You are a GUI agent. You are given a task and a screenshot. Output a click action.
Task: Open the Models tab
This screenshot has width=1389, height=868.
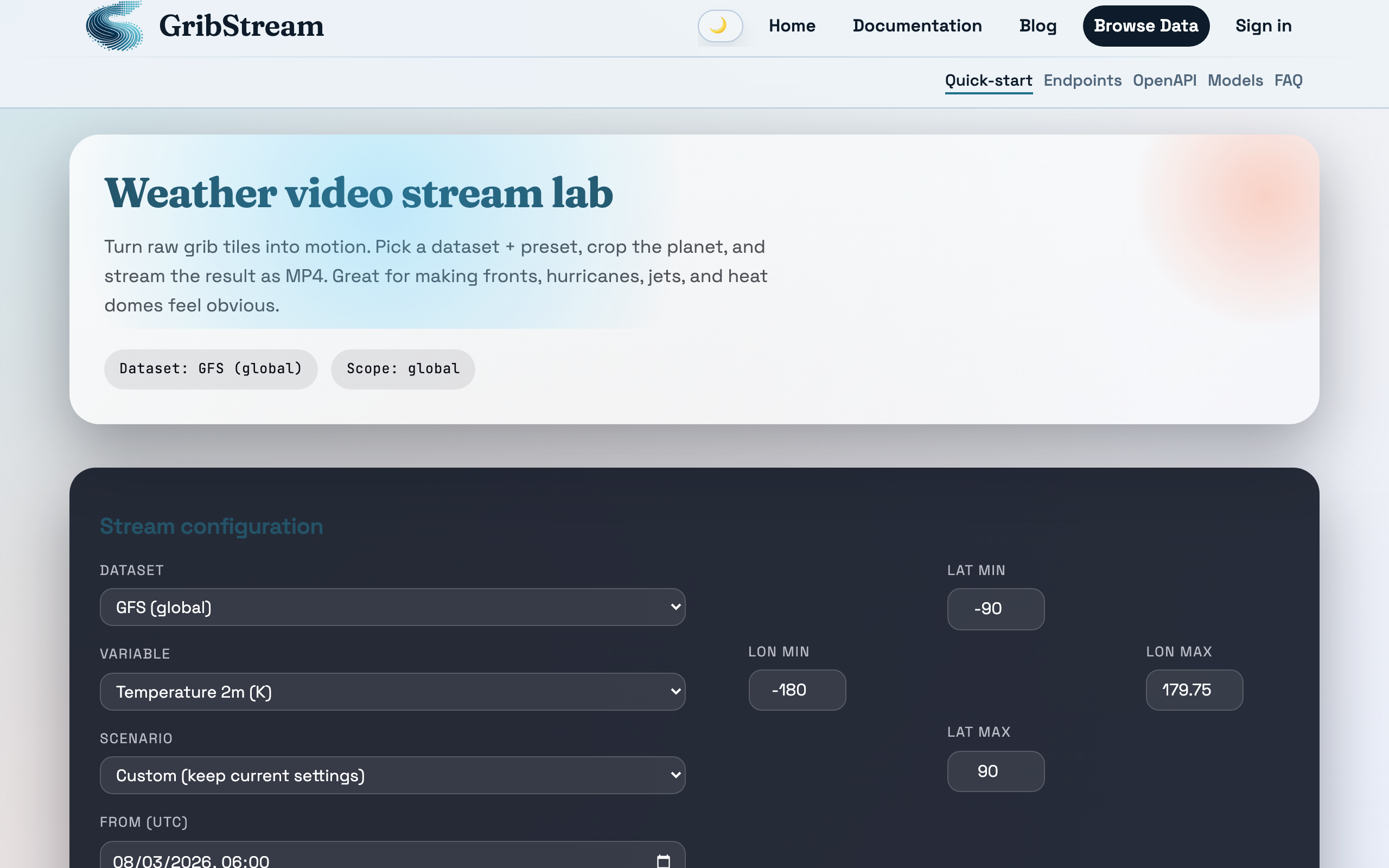pos(1234,80)
